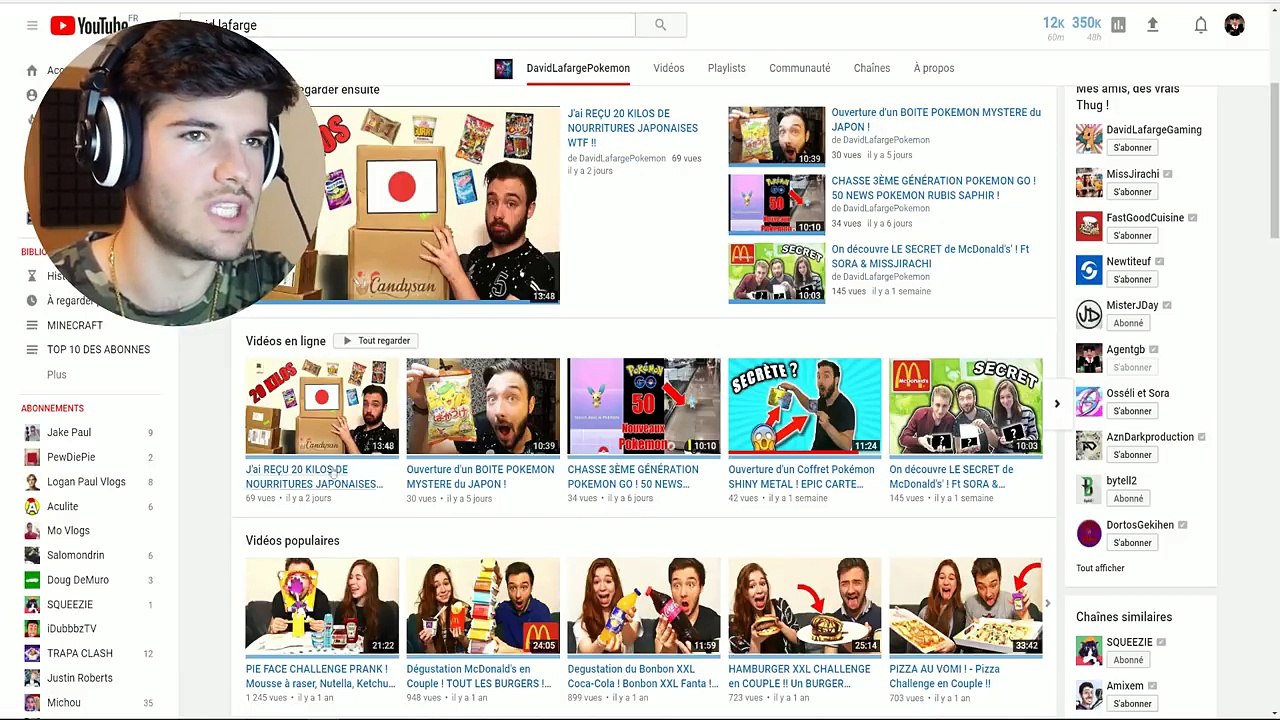Open the CHASSE 3ÈME GÉNÉRATION thumbnail in Vidéos en ligne
1280x720 pixels.
point(644,406)
